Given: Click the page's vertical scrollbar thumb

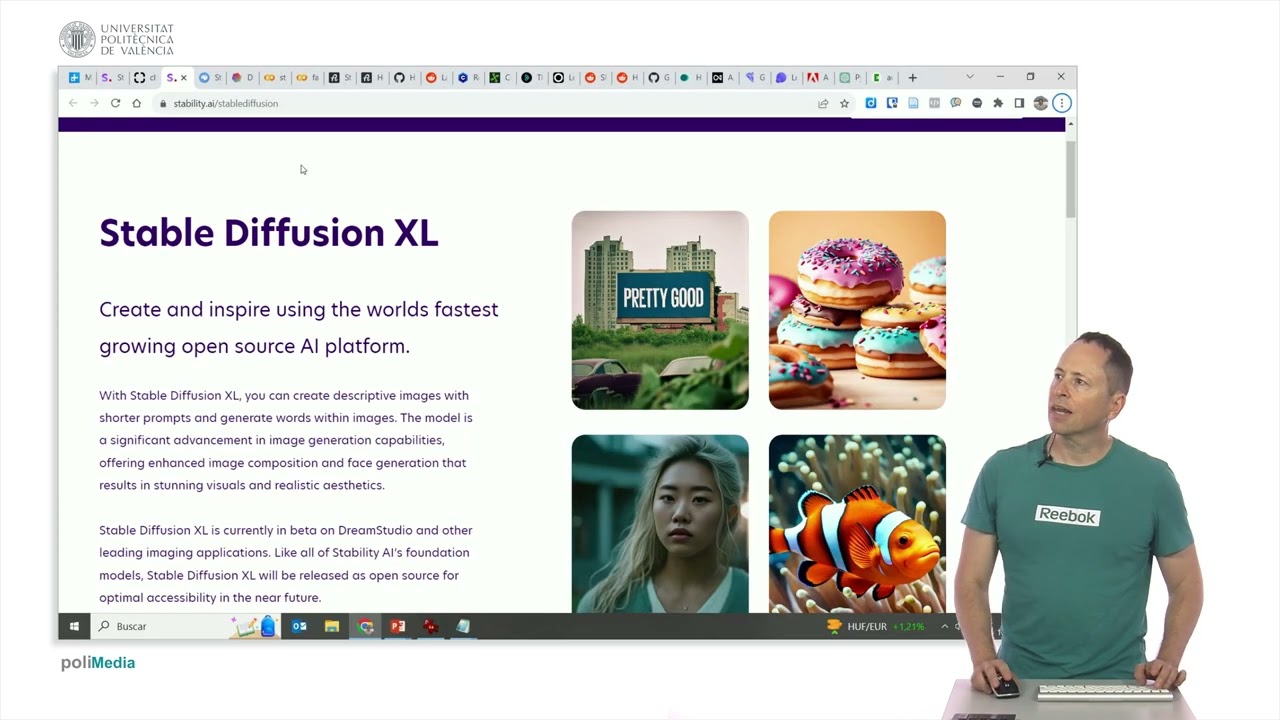Looking at the screenshot, I should (1071, 178).
